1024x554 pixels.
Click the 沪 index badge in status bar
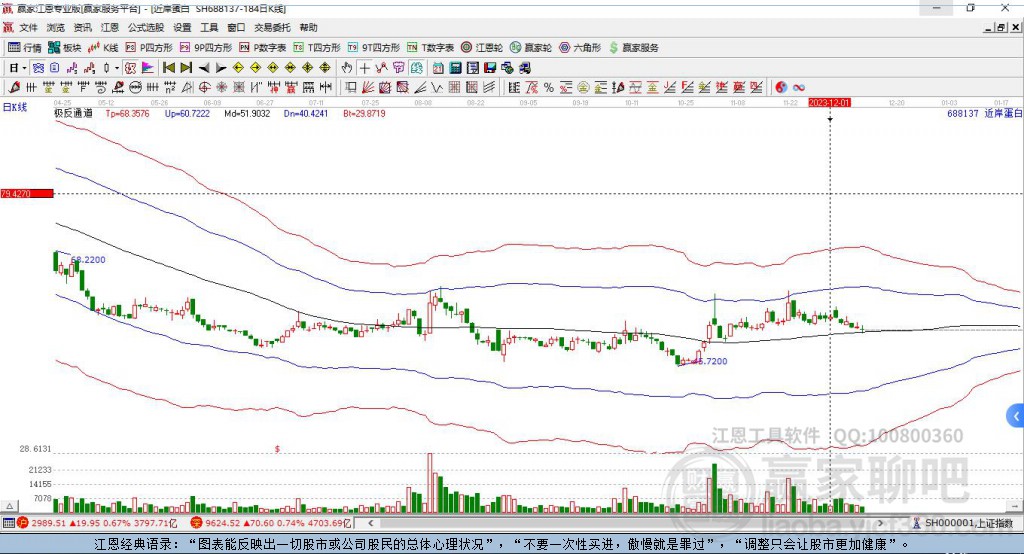pyautogui.click(x=23, y=523)
